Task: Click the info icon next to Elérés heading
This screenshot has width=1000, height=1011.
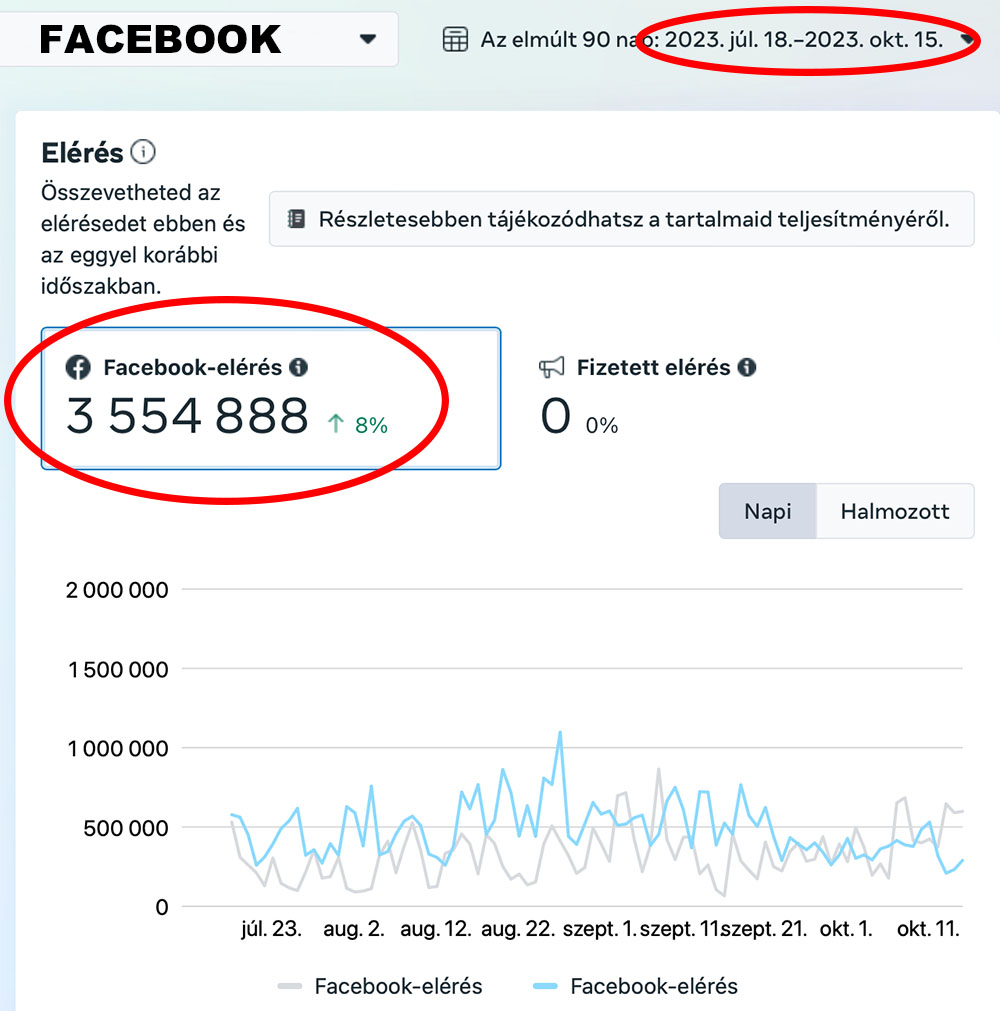Action: pyautogui.click(x=143, y=152)
